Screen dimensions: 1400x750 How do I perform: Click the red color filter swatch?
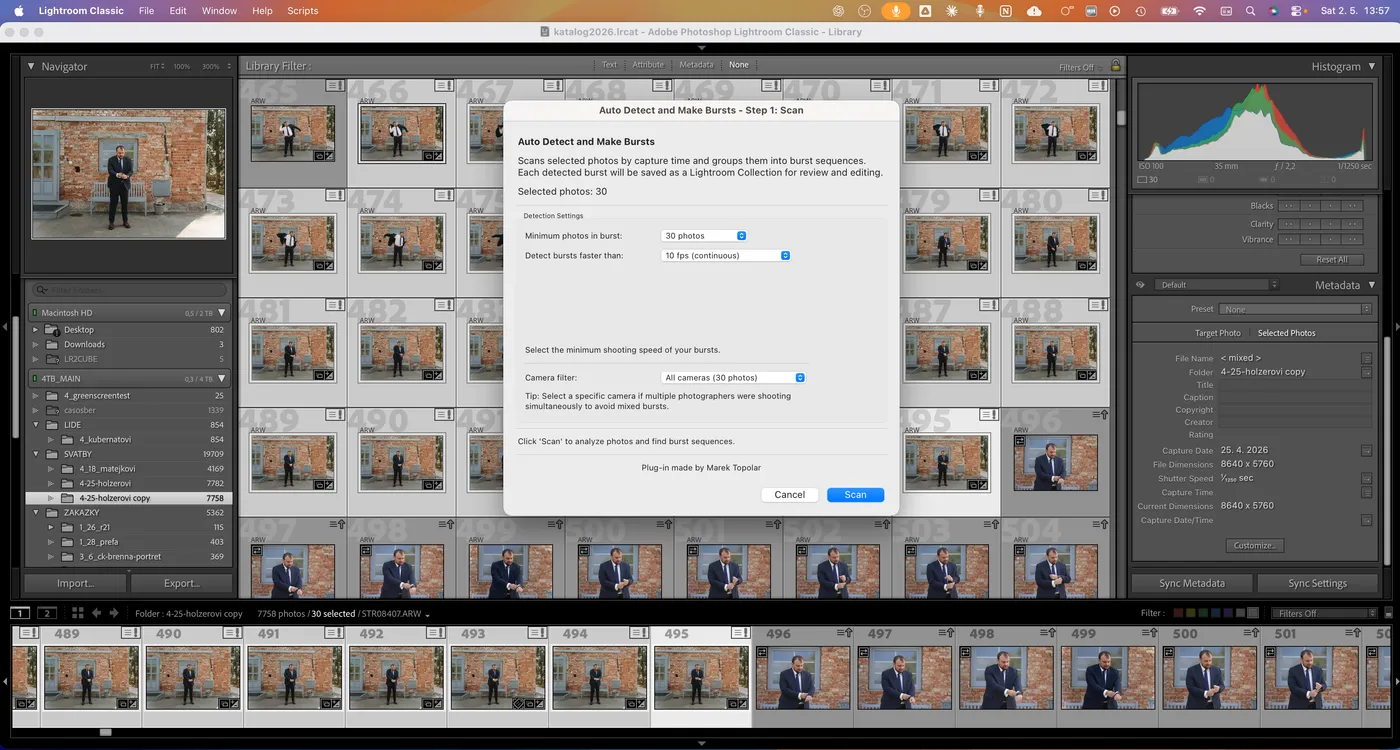point(1178,613)
